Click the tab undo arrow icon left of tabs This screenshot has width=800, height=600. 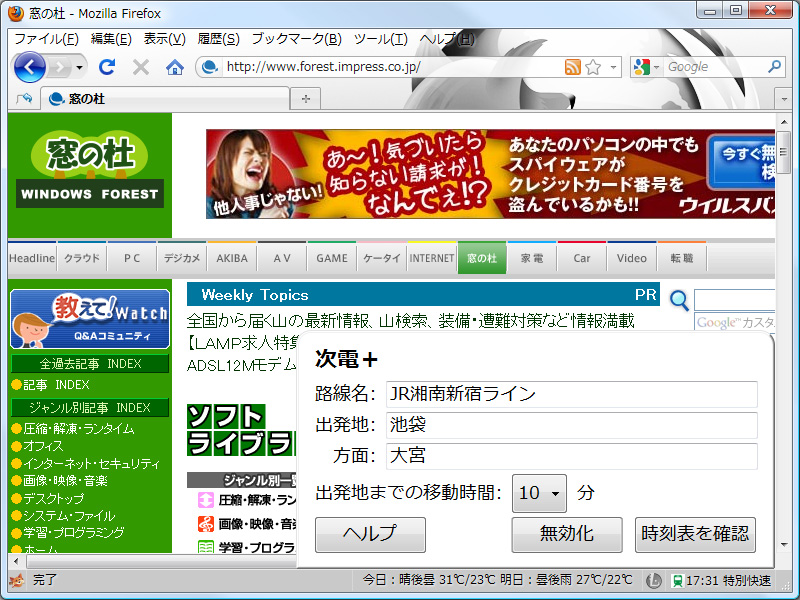click(24, 98)
